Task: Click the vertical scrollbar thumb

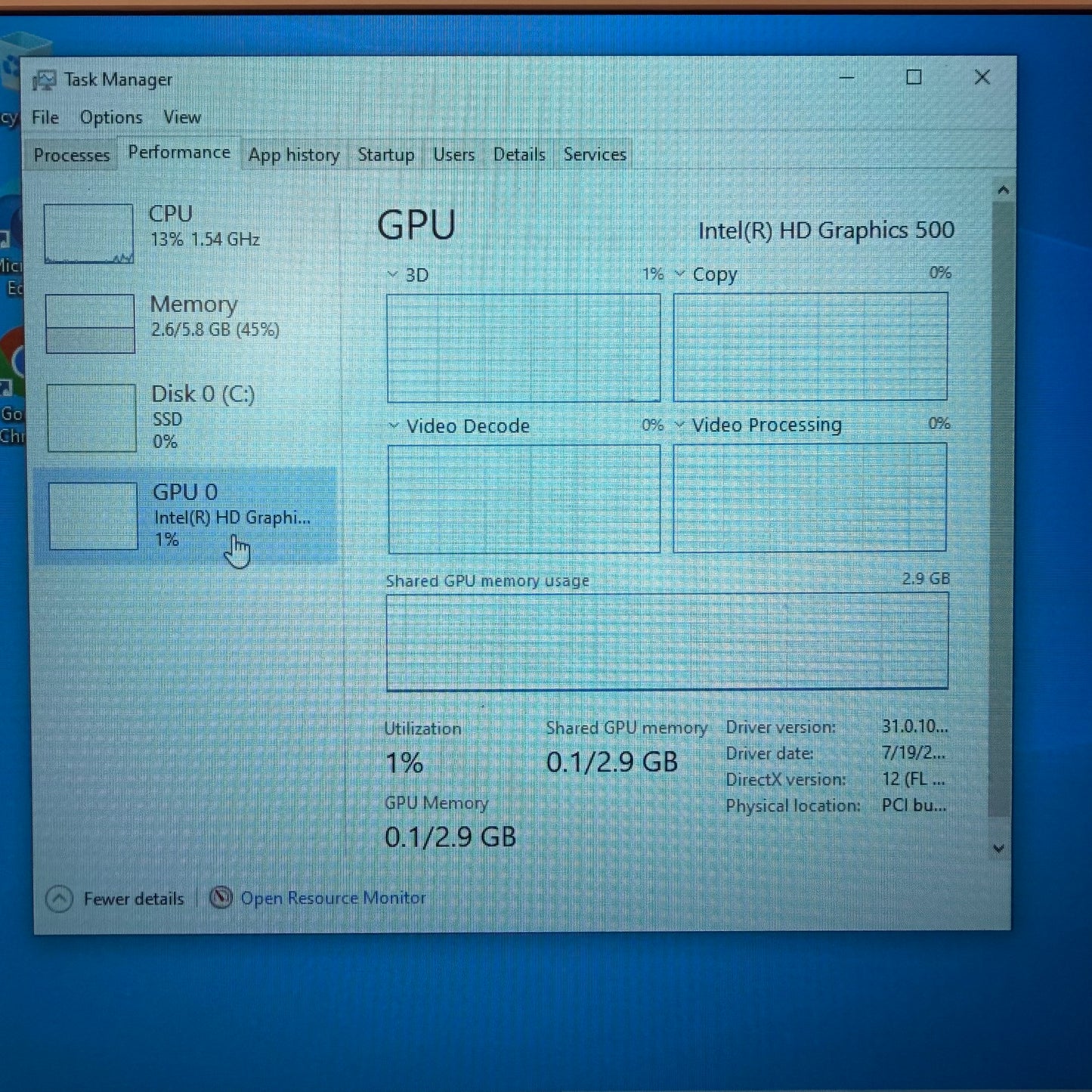Action: pyautogui.click(x=1001, y=509)
